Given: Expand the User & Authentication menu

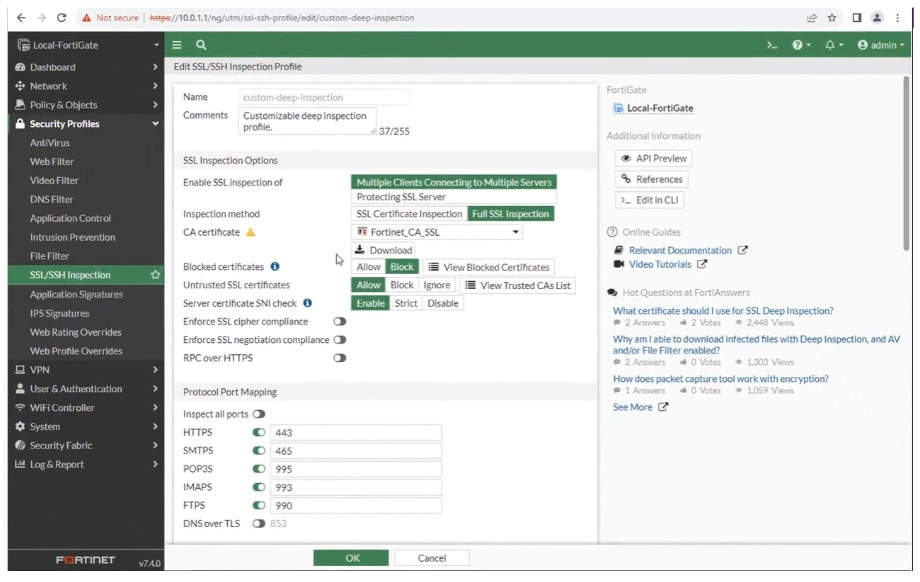Looking at the screenshot, I should point(86,388).
